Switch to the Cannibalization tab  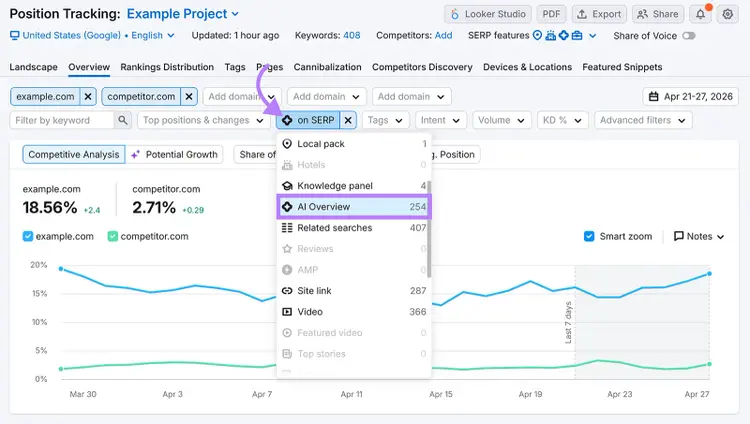tap(328, 67)
